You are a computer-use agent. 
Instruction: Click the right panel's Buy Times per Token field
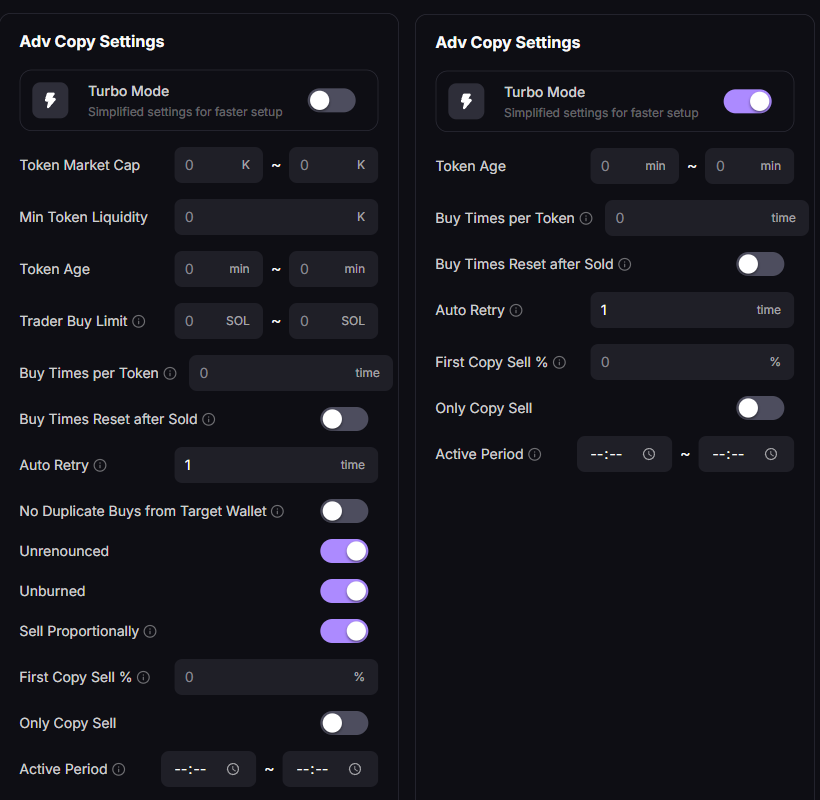(x=690, y=218)
